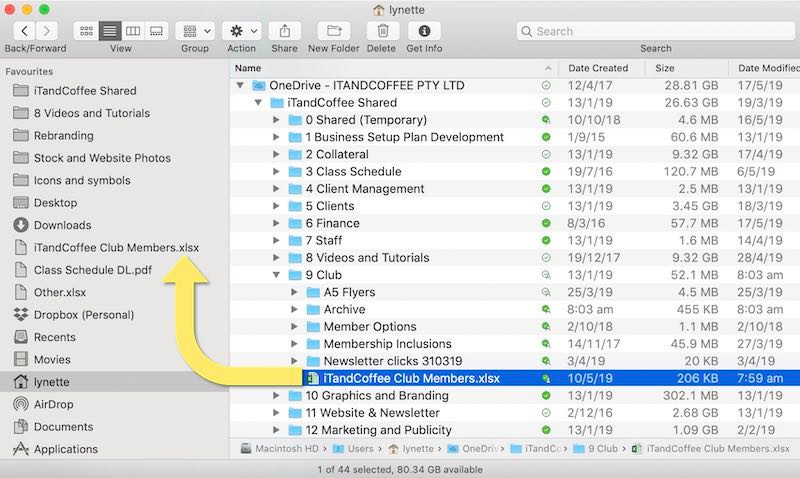This screenshot has height=478, width=800.
Task: Sort by Date Created column header
Action: [598, 68]
